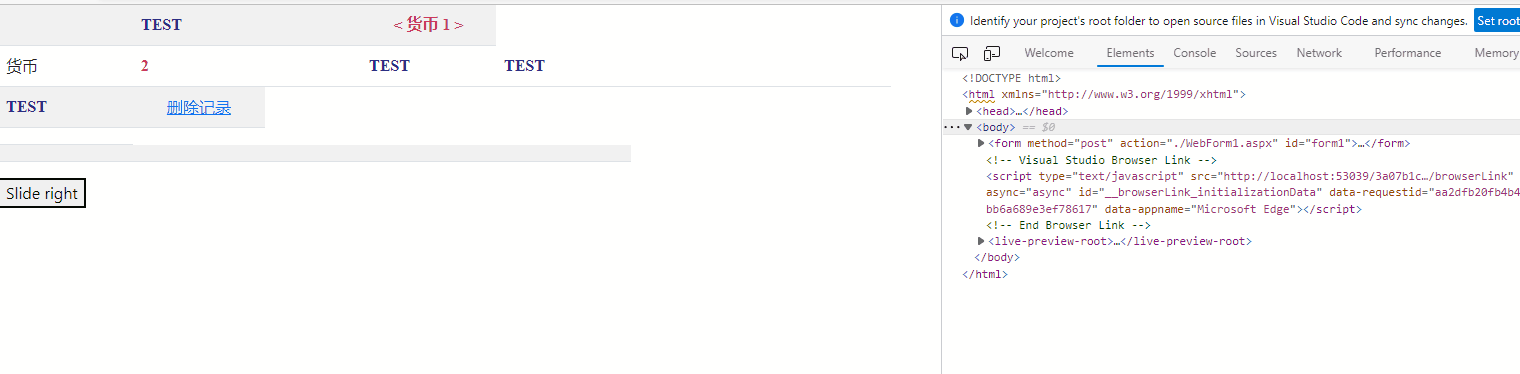
Task: Click the 货币 1 header cell
Action: pyautogui.click(x=428, y=25)
